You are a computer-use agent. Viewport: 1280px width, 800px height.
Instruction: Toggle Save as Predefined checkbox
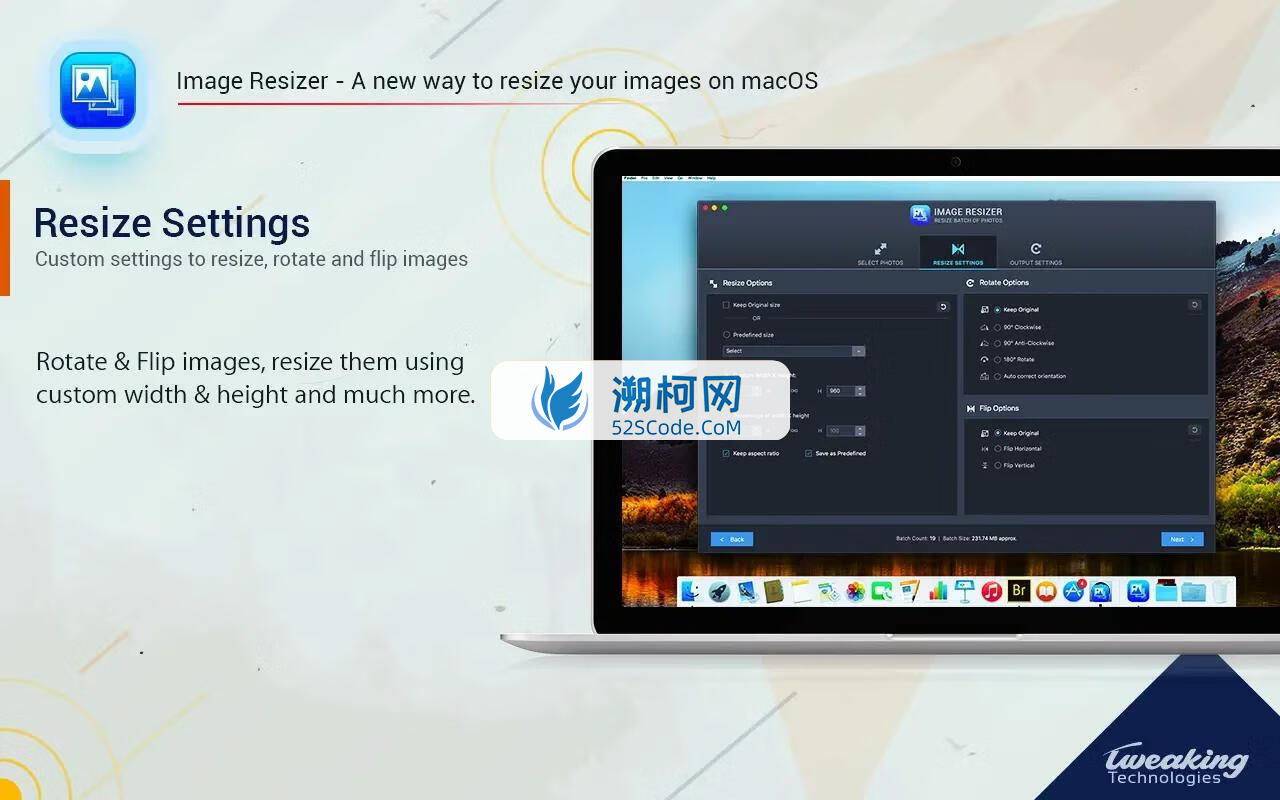coord(808,453)
